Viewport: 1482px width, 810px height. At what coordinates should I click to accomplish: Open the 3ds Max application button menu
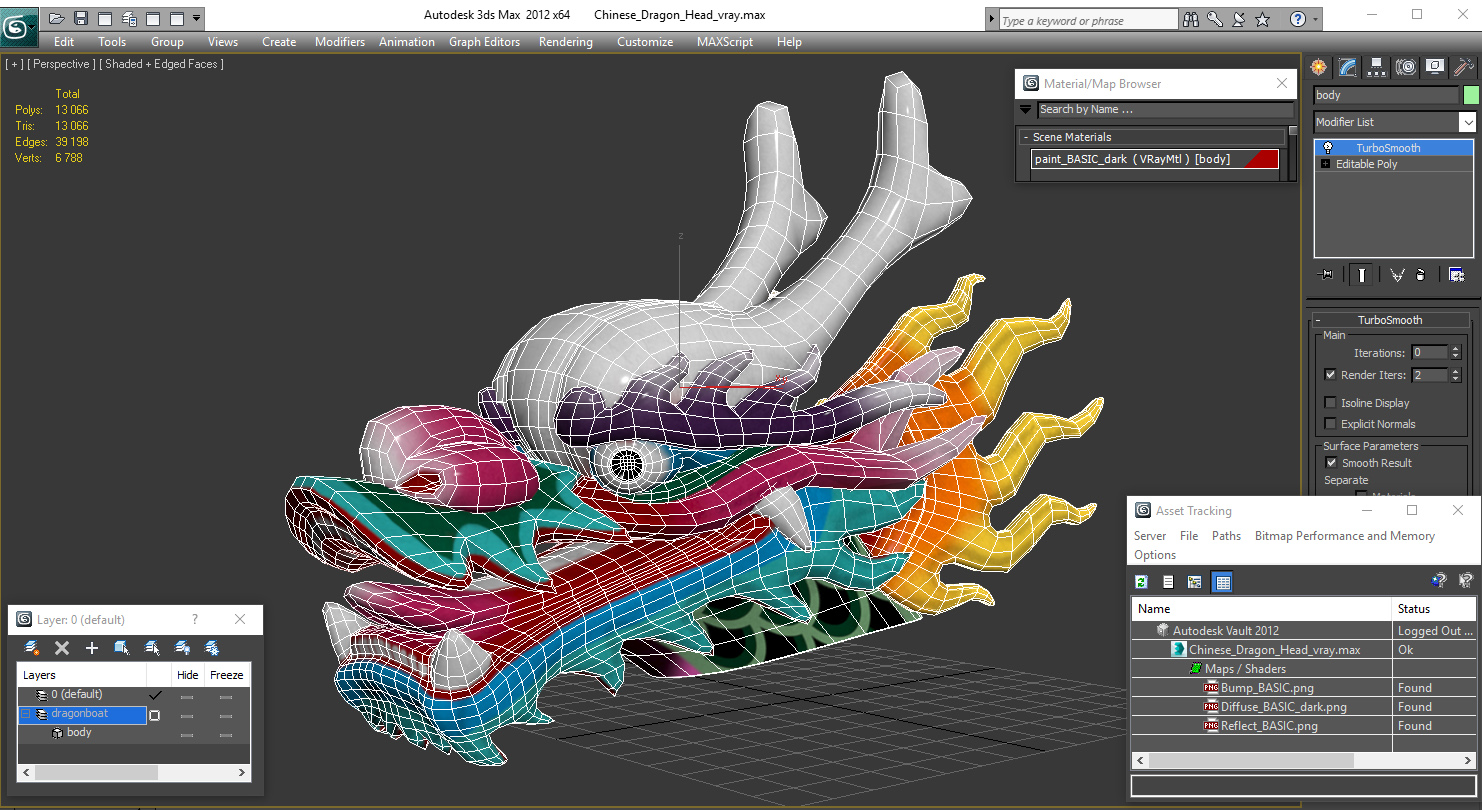point(18,27)
